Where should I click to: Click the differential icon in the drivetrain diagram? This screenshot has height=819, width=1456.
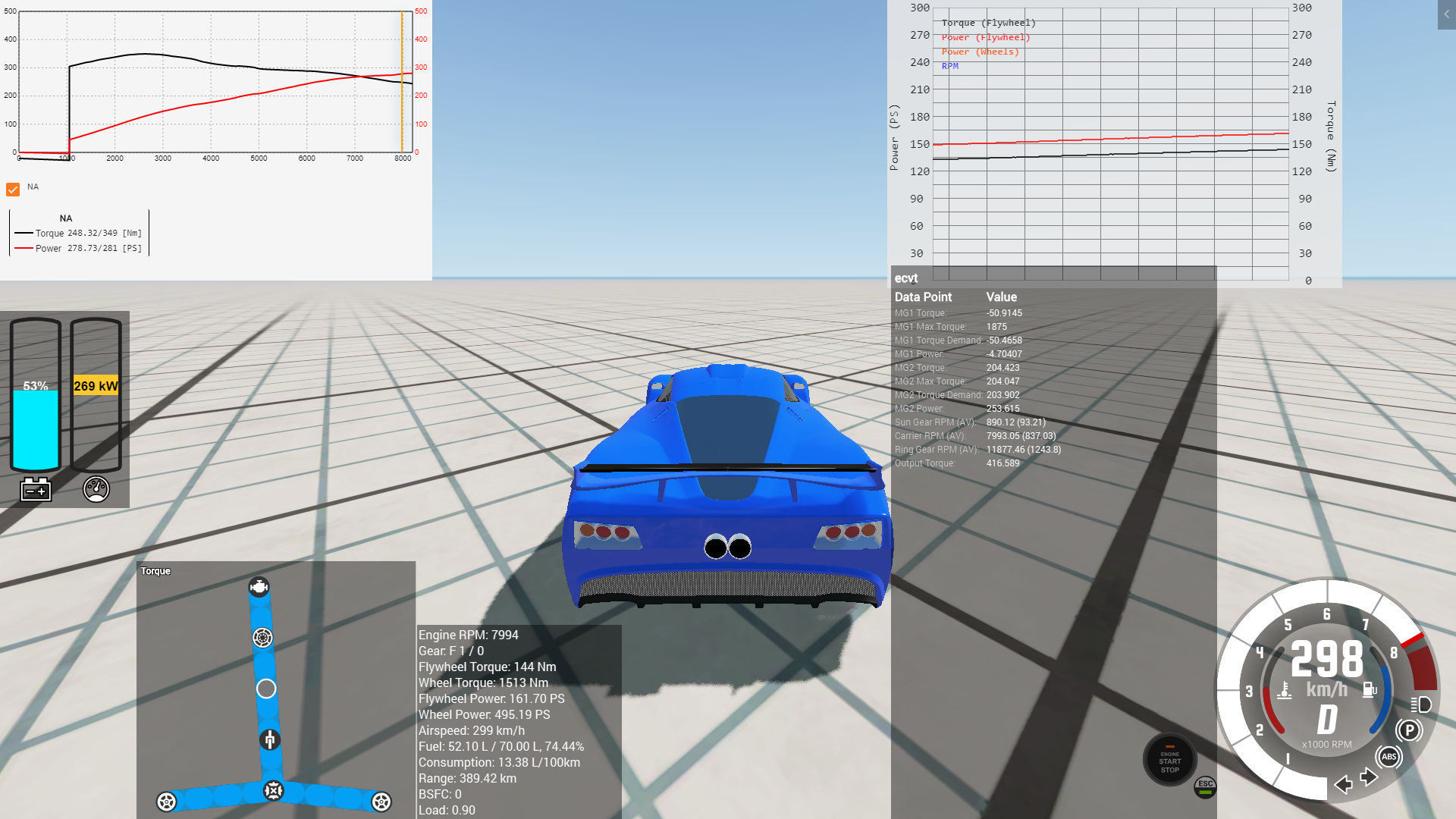coord(273,791)
